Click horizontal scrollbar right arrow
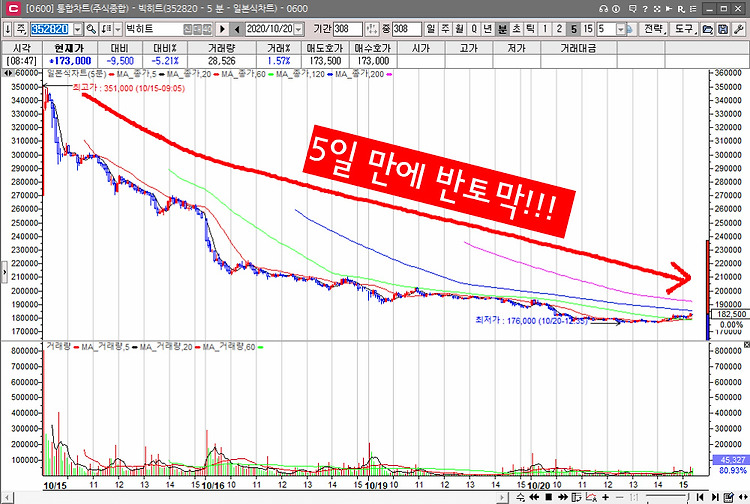 pyautogui.click(x=501, y=497)
